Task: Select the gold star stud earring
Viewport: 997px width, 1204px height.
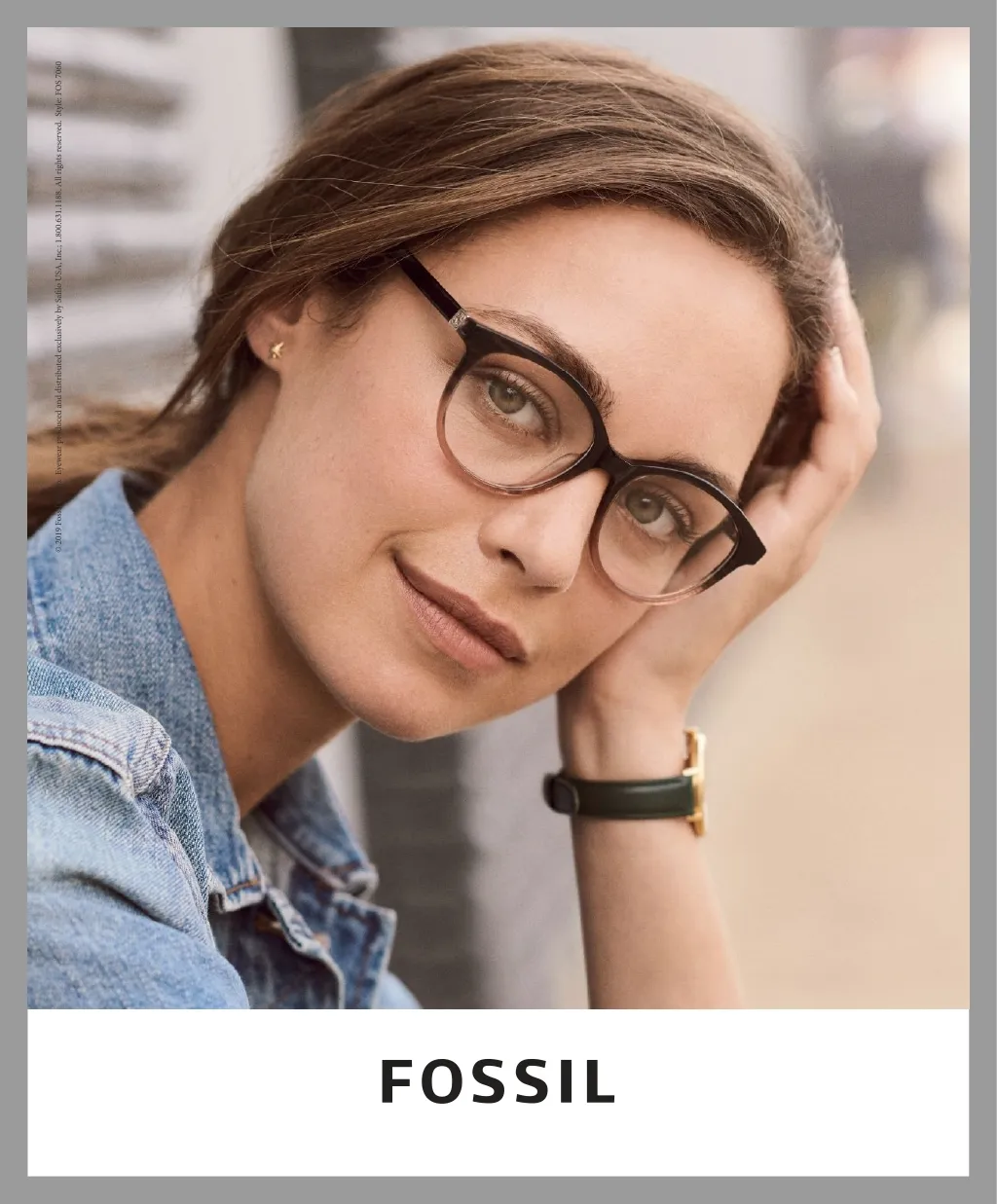Action: (269, 347)
